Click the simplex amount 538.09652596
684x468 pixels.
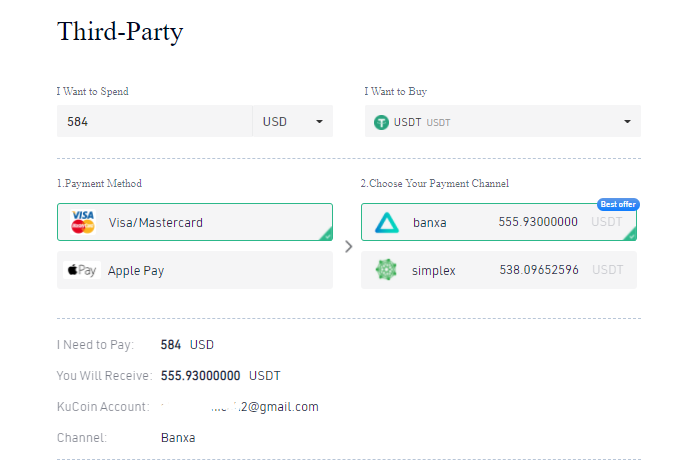pos(538,270)
